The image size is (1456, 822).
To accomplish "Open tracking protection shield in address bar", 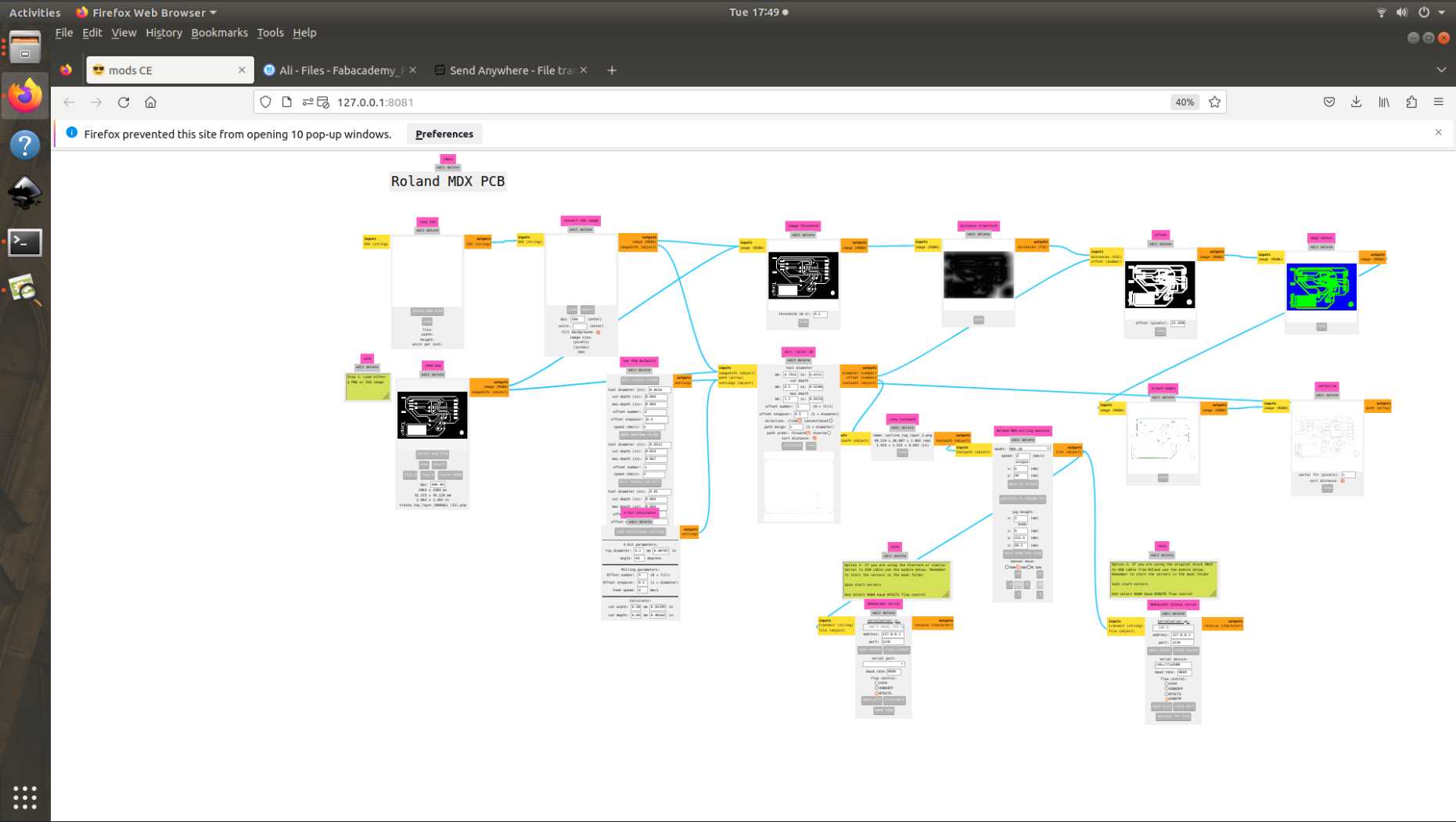I will pos(266,102).
